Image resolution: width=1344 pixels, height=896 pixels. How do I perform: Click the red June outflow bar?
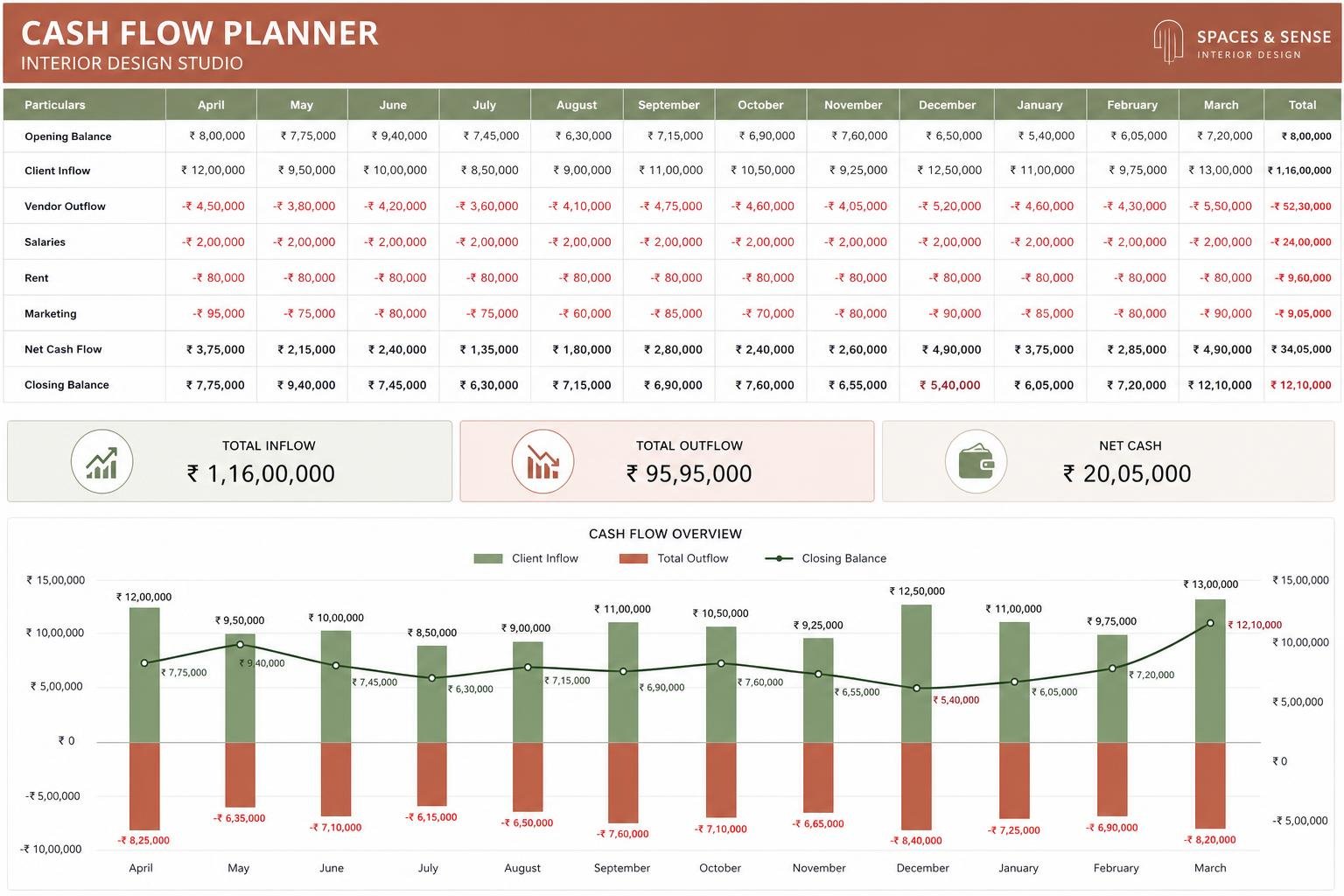(x=336, y=780)
